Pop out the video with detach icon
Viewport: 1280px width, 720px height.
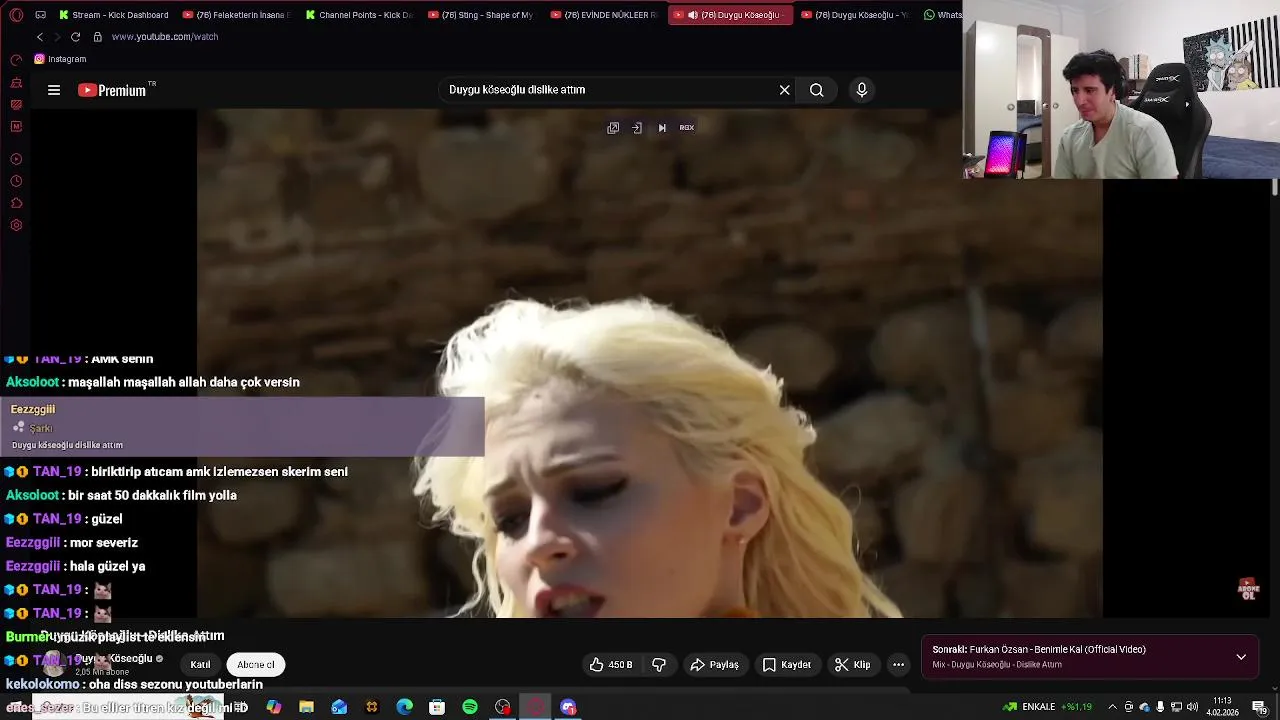613,128
